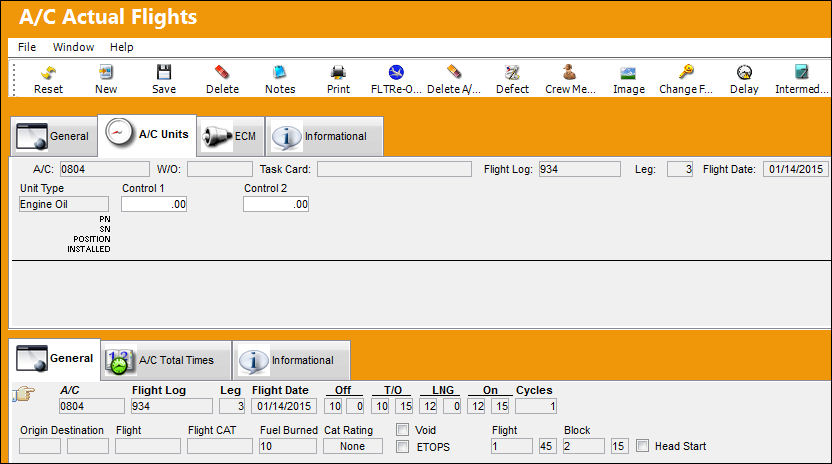The height and width of the screenshot is (464, 832).
Task: Open the lower Informational tab
Action: pos(291,360)
